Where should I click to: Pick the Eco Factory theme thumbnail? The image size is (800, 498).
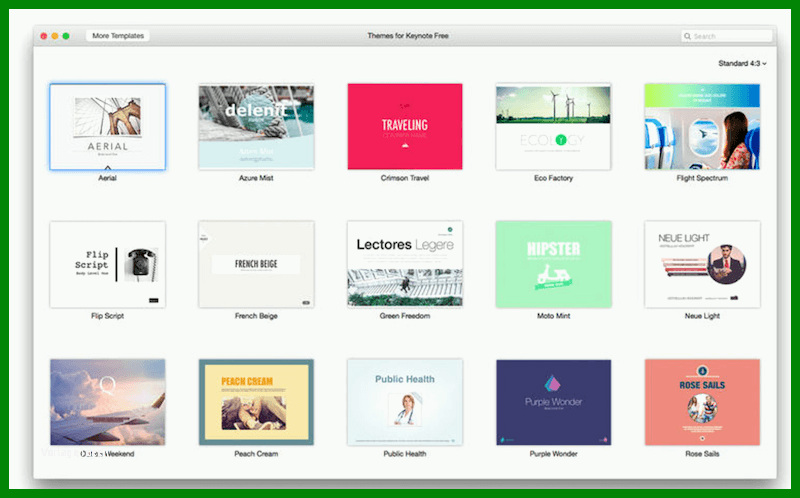point(554,127)
